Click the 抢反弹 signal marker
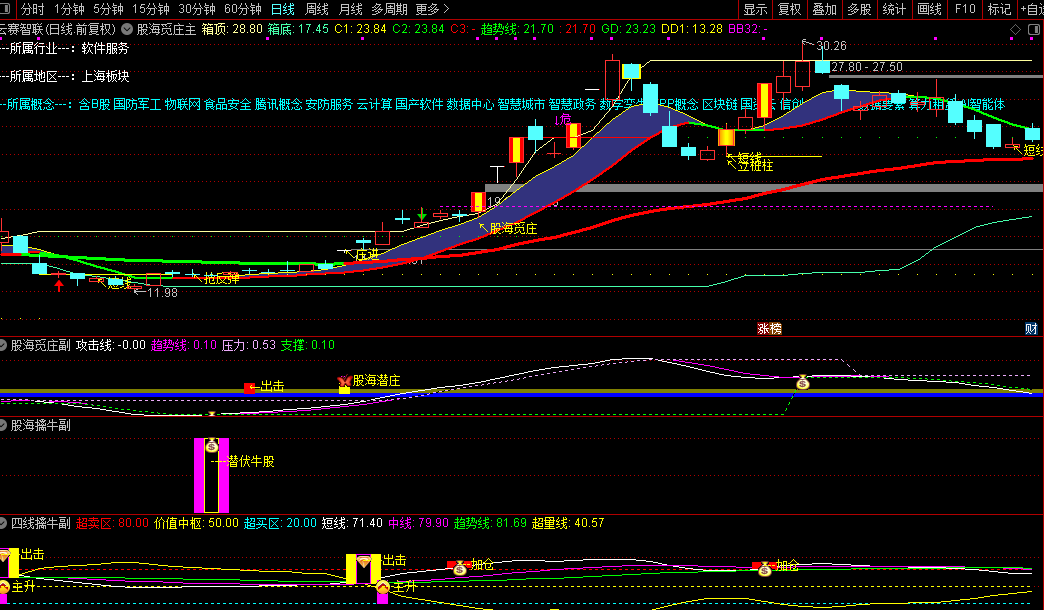Screen dimensions: 1044x610 pos(222,278)
